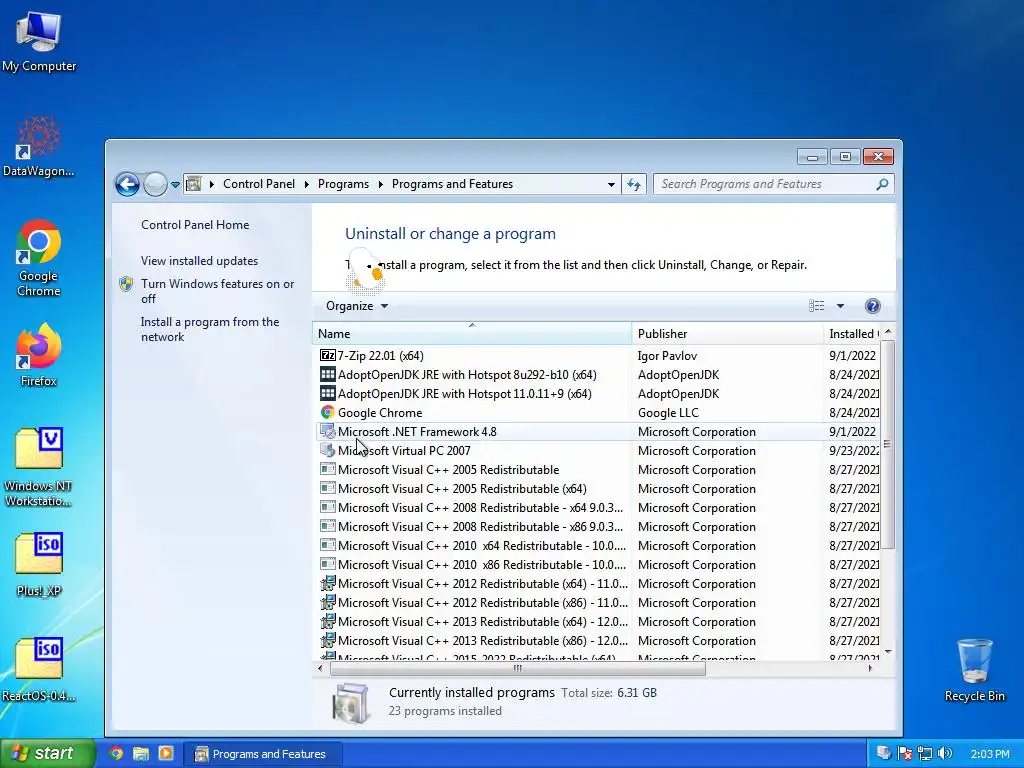Click Install a program from the network
Image resolution: width=1024 pixels, height=768 pixels.
click(x=210, y=329)
